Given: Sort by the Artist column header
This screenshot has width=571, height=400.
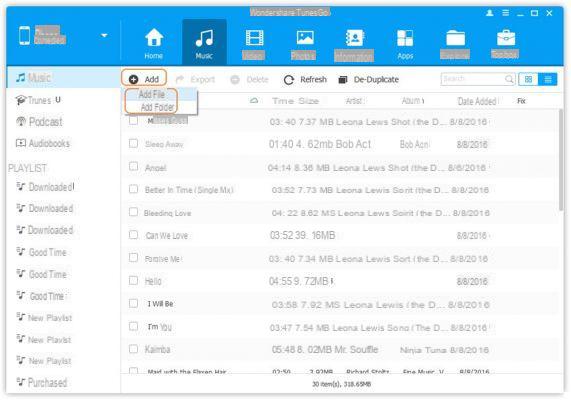Looking at the screenshot, I should [355, 101].
